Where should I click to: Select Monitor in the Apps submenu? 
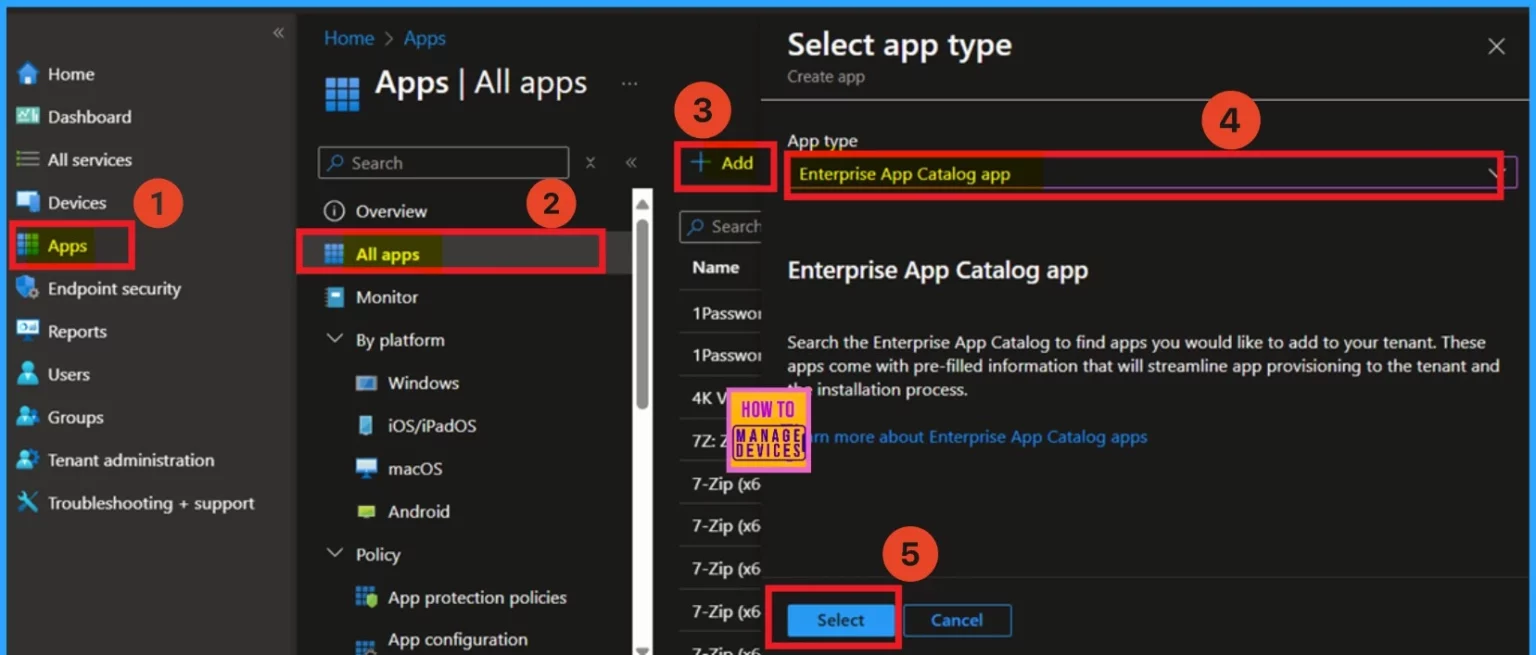coord(387,297)
